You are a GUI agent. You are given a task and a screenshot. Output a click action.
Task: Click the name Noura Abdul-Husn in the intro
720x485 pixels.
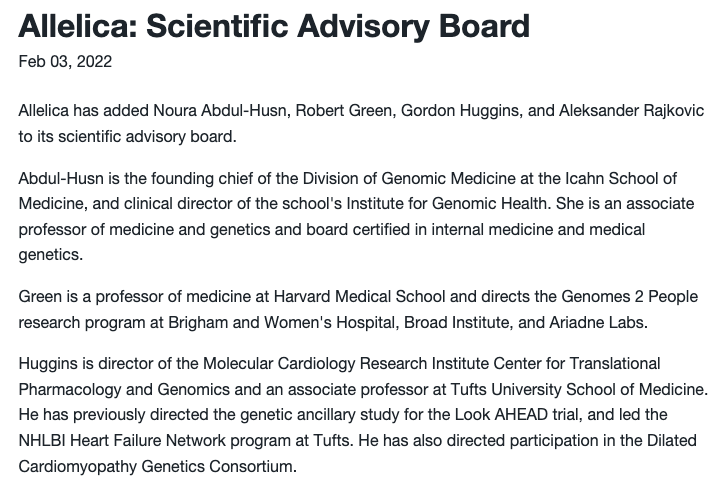[x=222, y=111]
